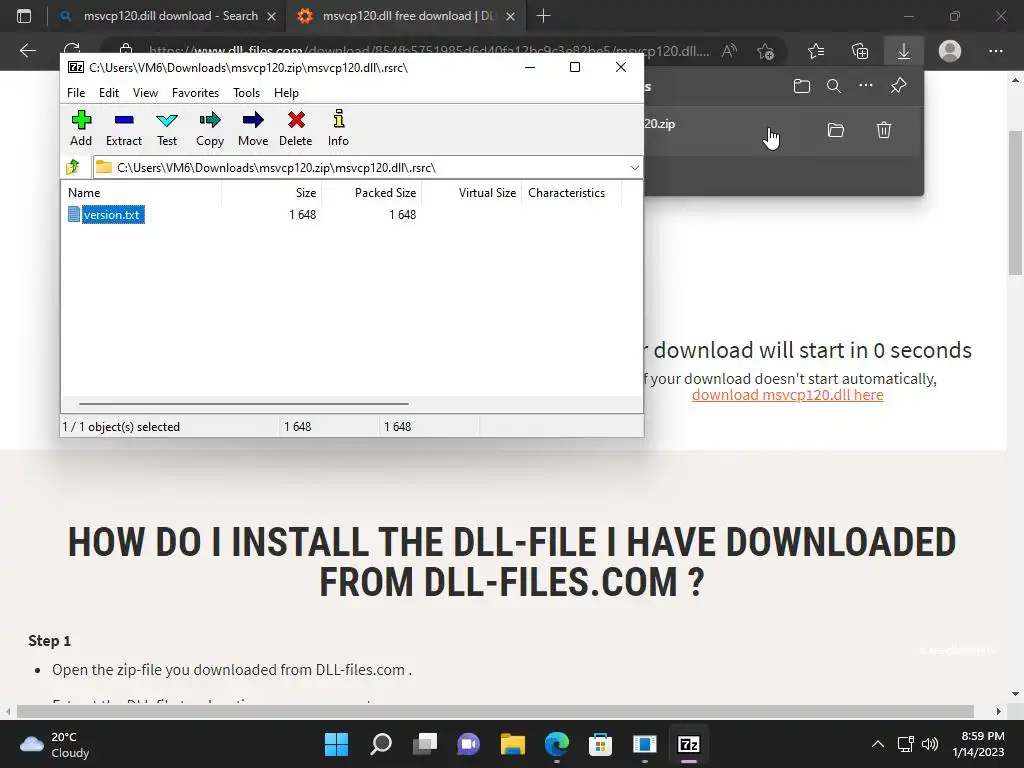Open File Explorer from the taskbar
This screenshot has height=768, width=1024.
[x=513, y=744]
